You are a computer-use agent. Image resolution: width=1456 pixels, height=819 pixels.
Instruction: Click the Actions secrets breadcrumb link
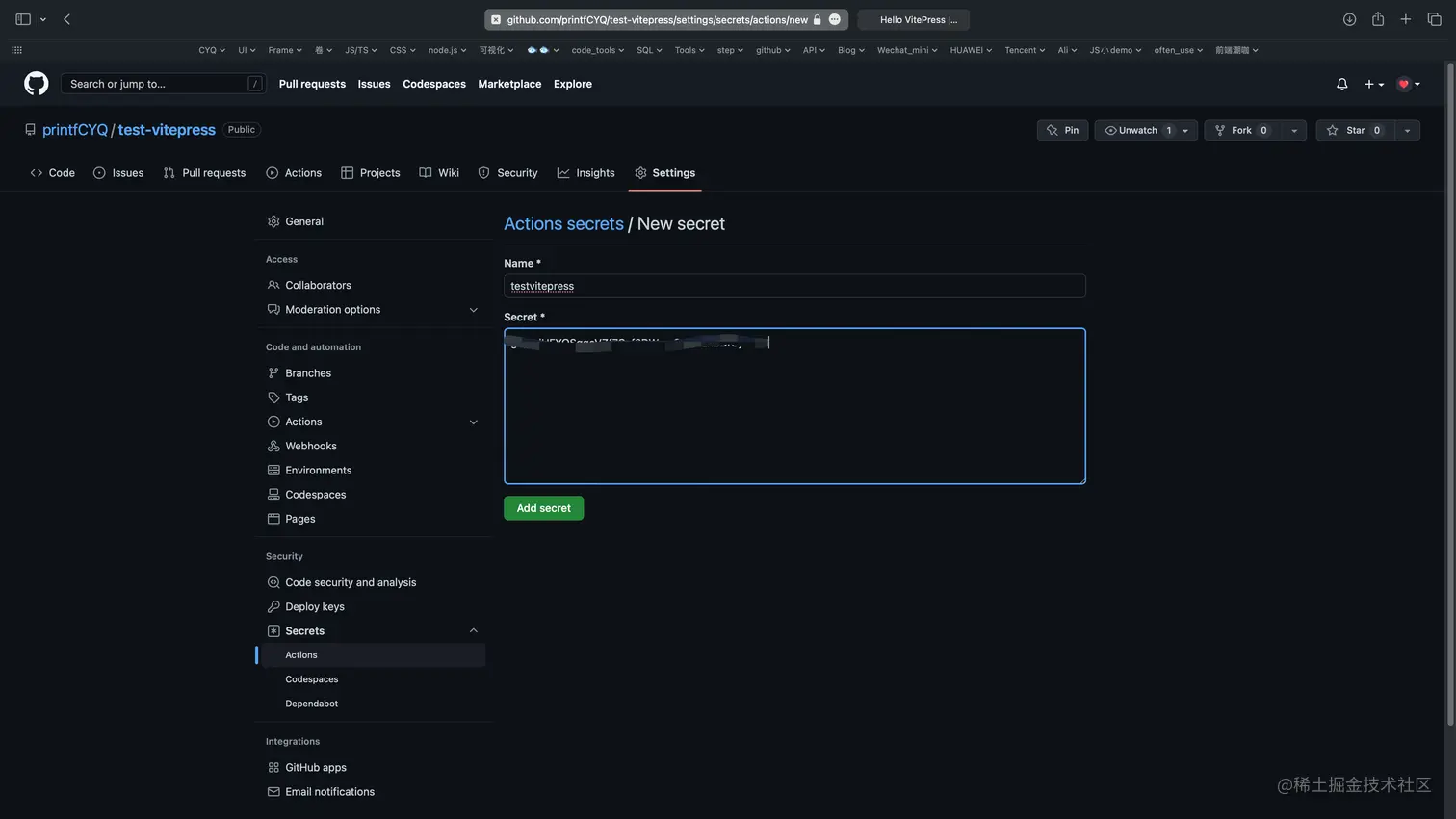point(563,223)
